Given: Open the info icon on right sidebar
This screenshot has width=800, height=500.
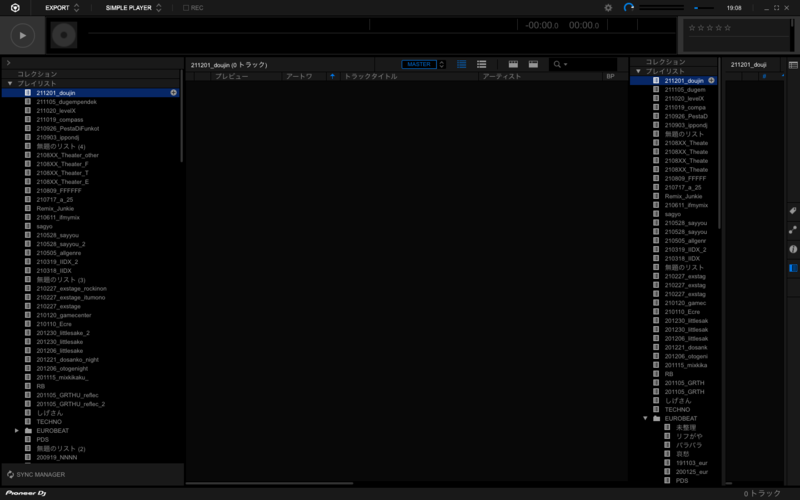Looking at the screenshot, I should pyautogui.click(x=793, y=249).
